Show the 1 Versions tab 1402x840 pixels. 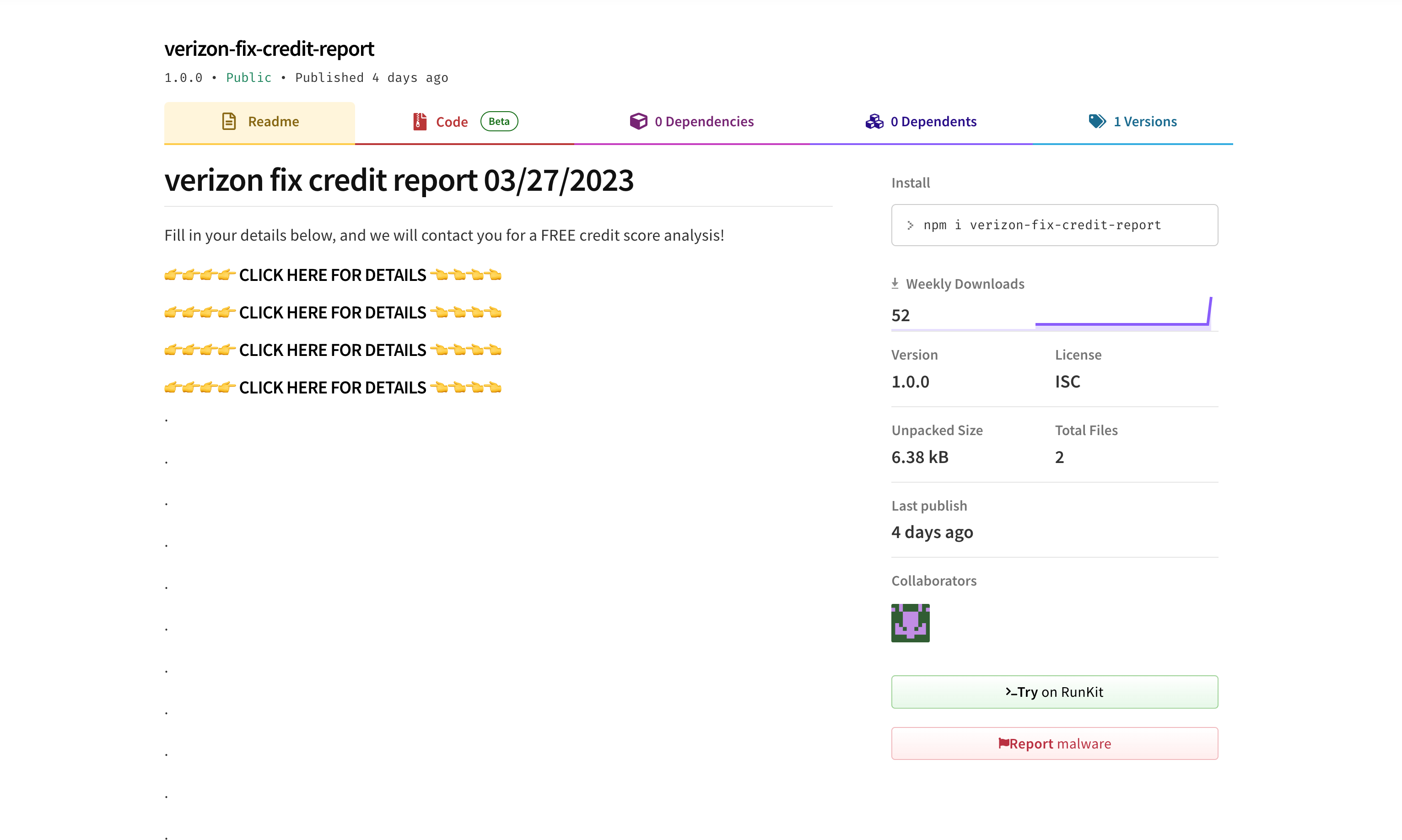[x=1132, y=122]
